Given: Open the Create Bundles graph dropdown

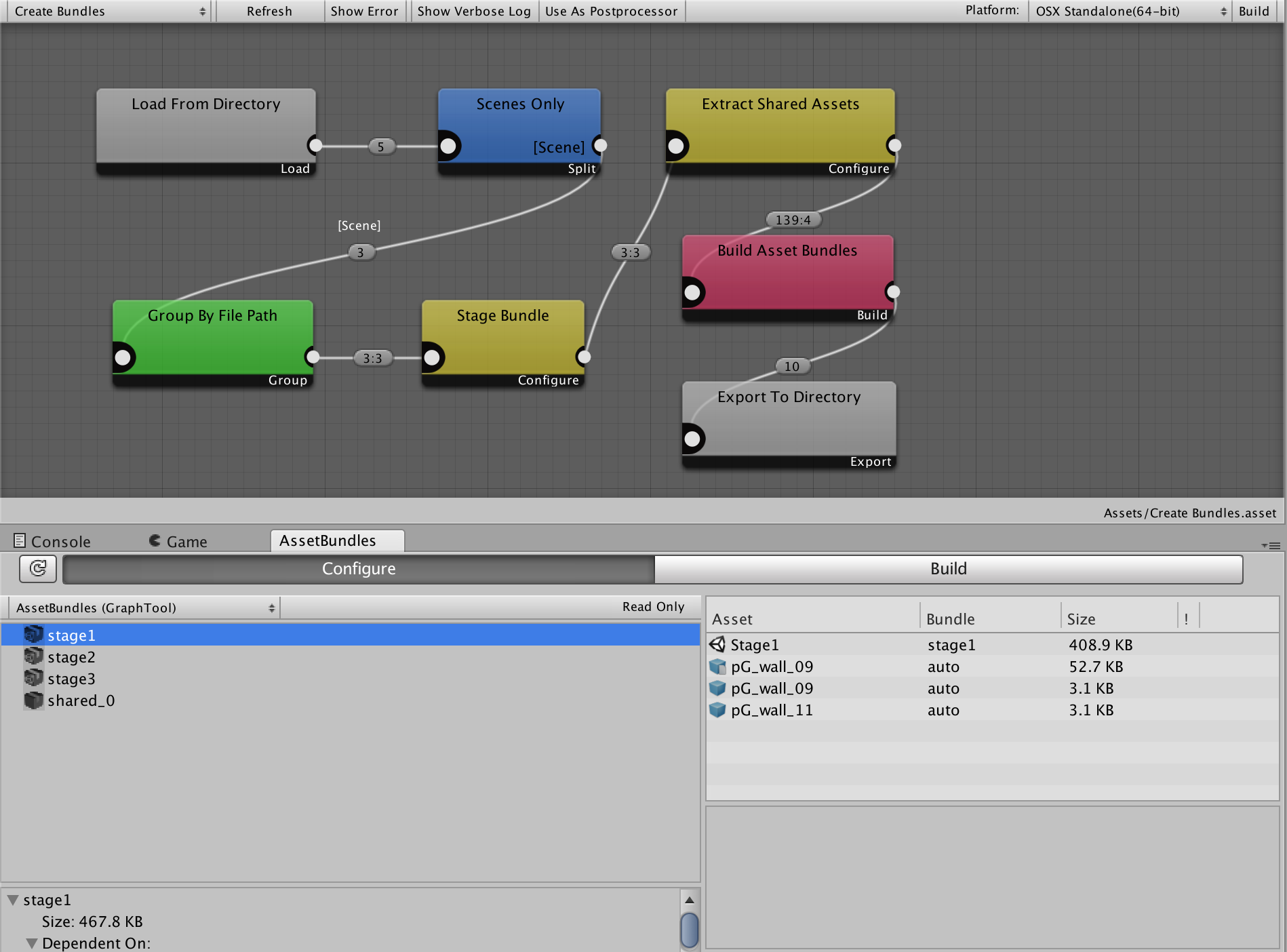Looking at the screenshot, I should (108, 11).
